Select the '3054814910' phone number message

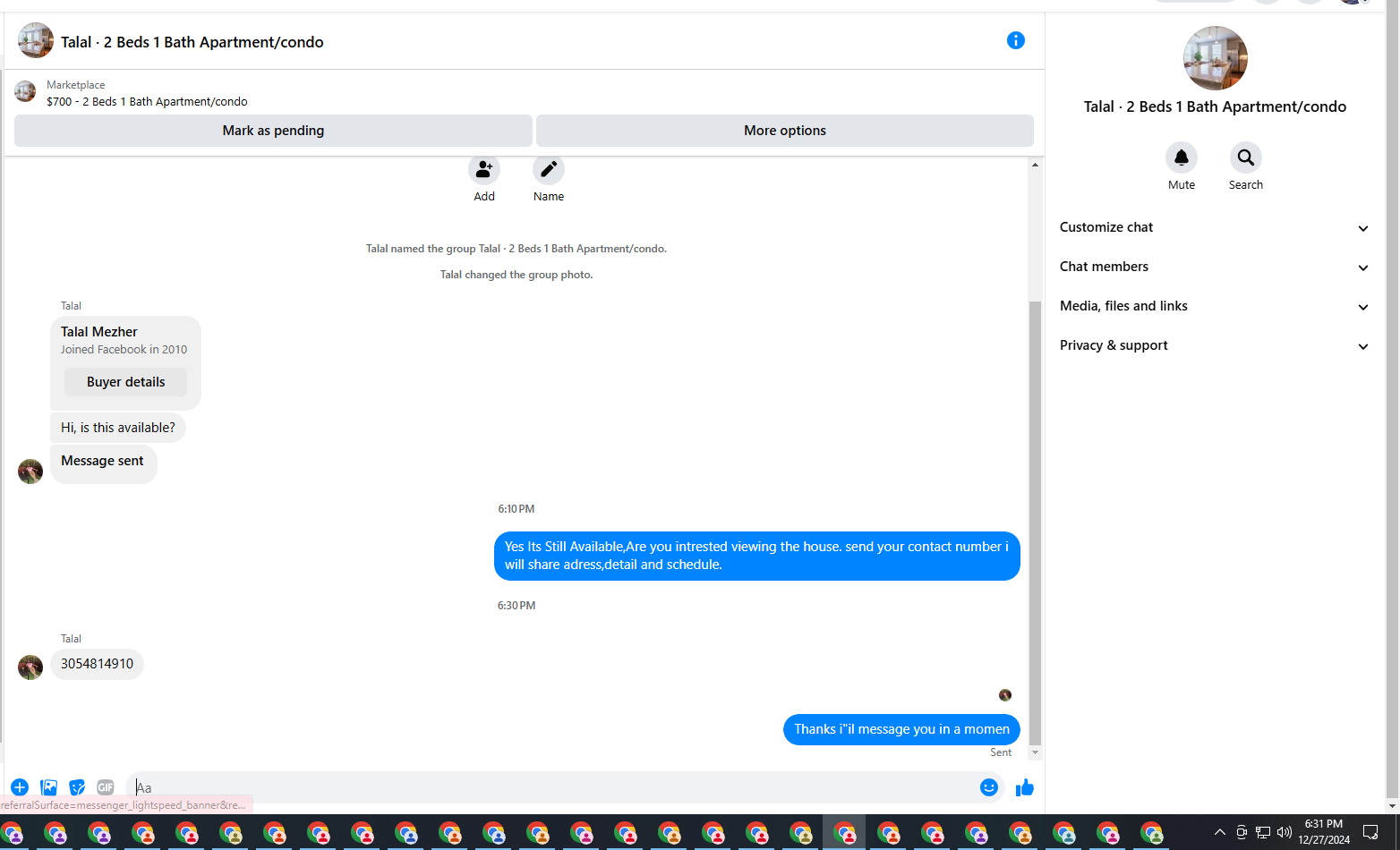[97, 664]
